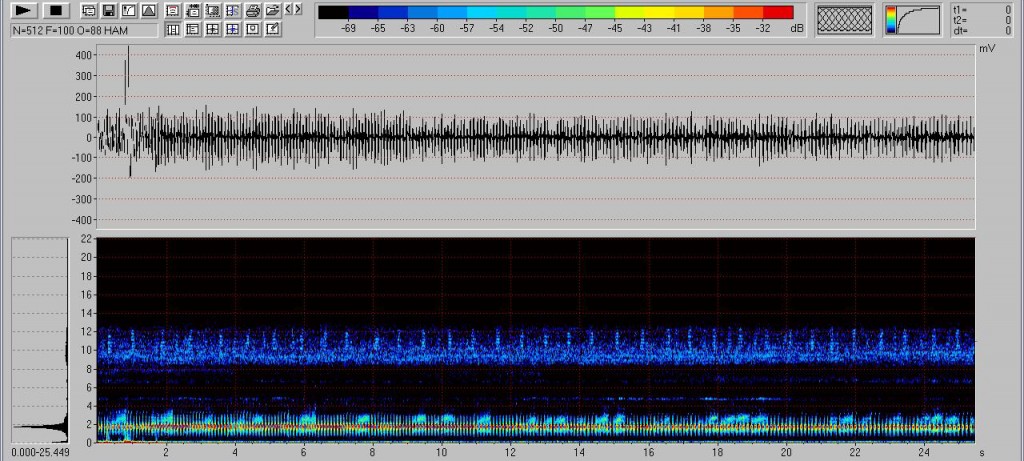Click the open folder icon
The width and height of the screenshot is (1024, 461).
271,11
